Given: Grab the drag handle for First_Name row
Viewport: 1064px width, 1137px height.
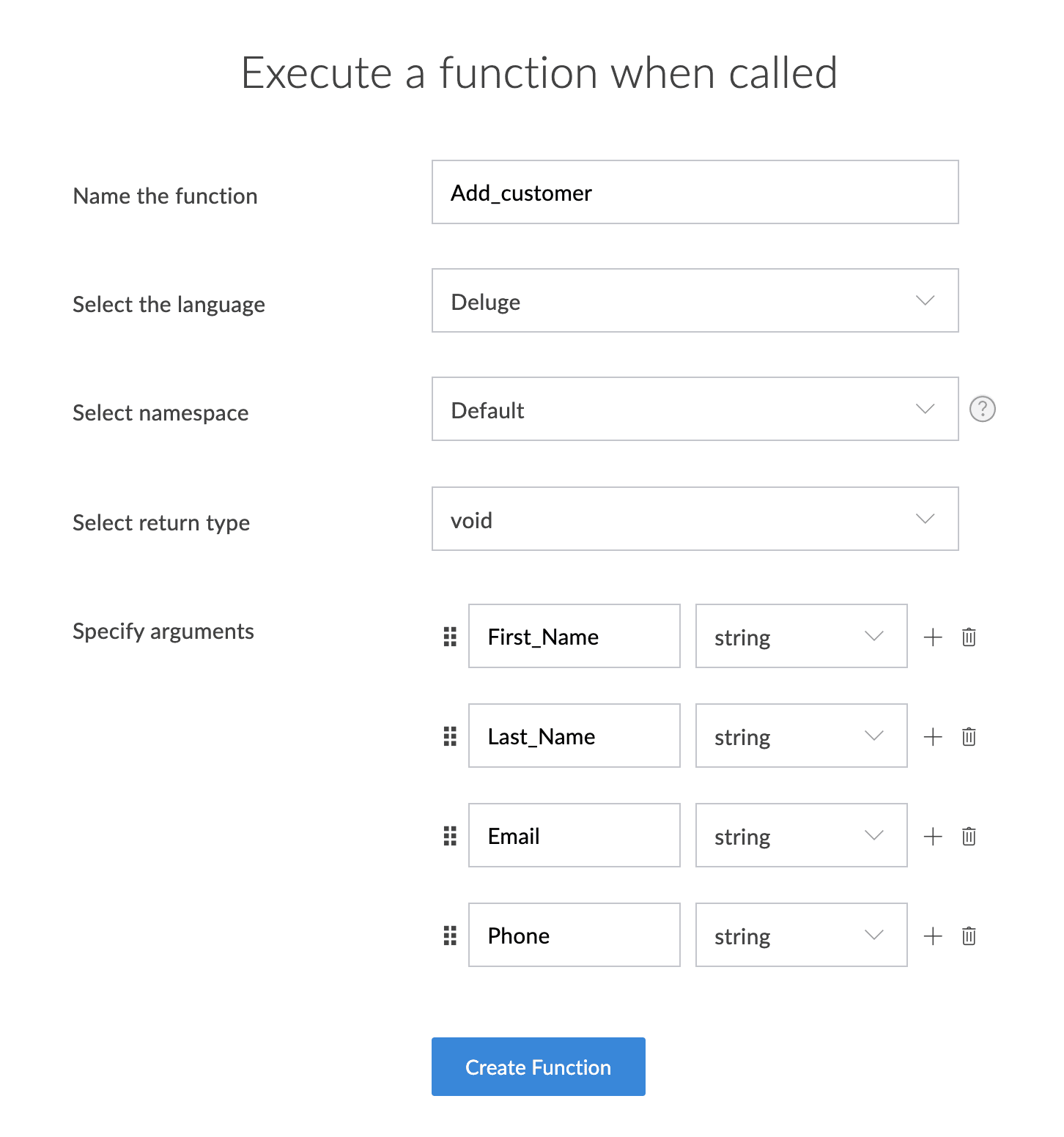Looking at the screenshot, I should [450, 637].
